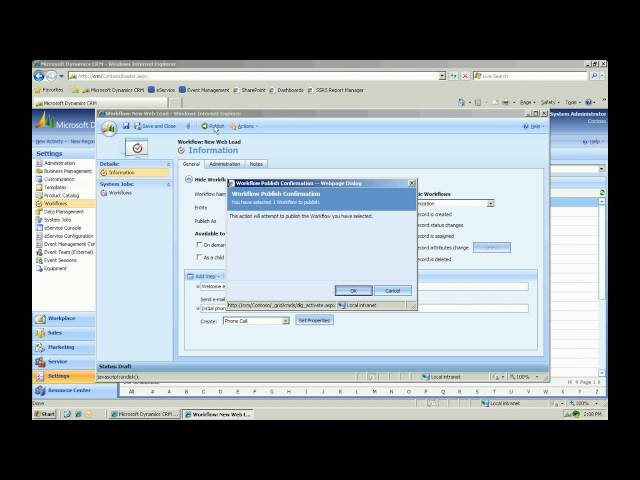The height and width of the screenshot is (480, 640).
Task: Click the Microsoft Dynamics CRM browser tab
Action: (101, 103)
